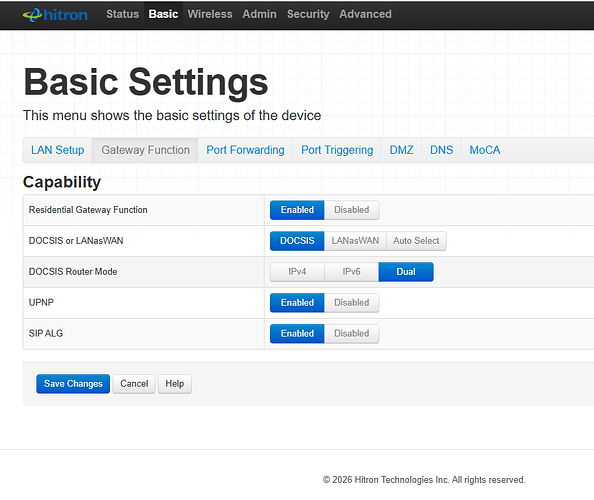Click the Basic Settings title
Screen dimensions: 594x500
tap(146, 83)
